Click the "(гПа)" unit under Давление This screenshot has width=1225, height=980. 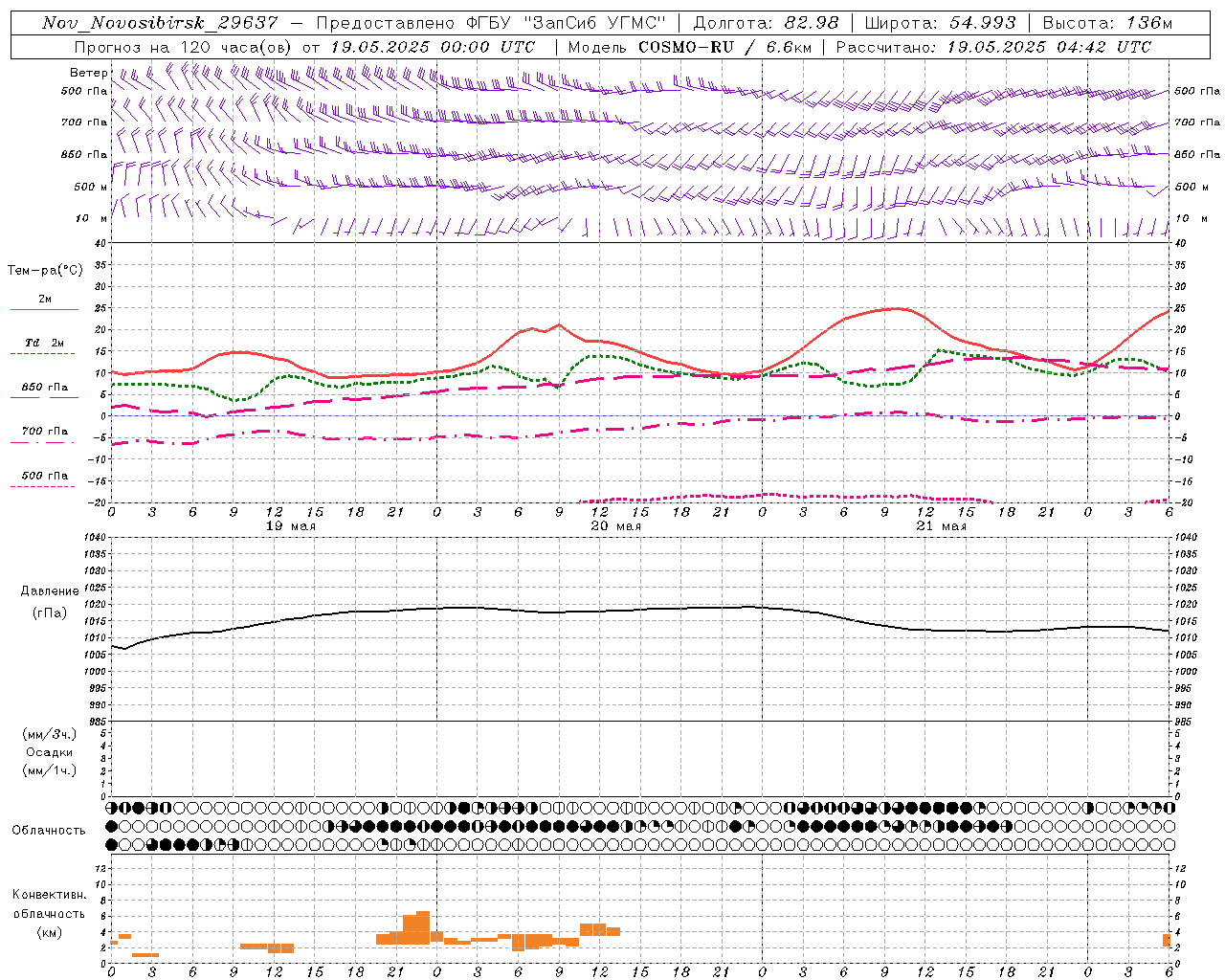click(49, 613)
